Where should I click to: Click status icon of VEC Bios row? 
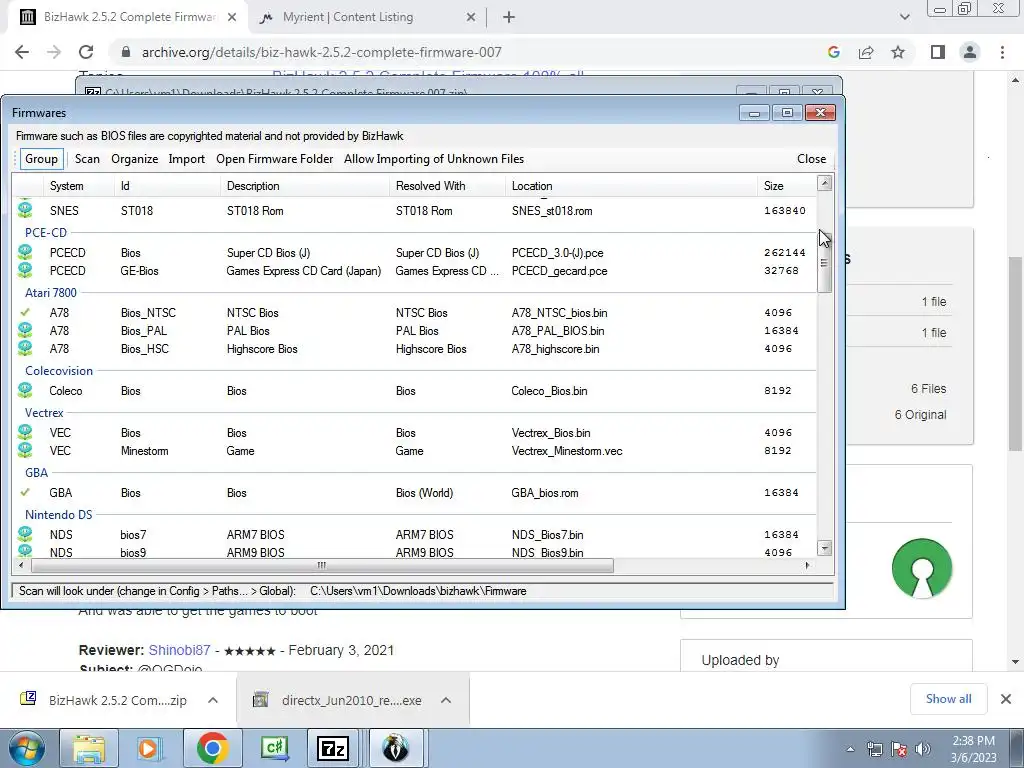tap(25, 432)
